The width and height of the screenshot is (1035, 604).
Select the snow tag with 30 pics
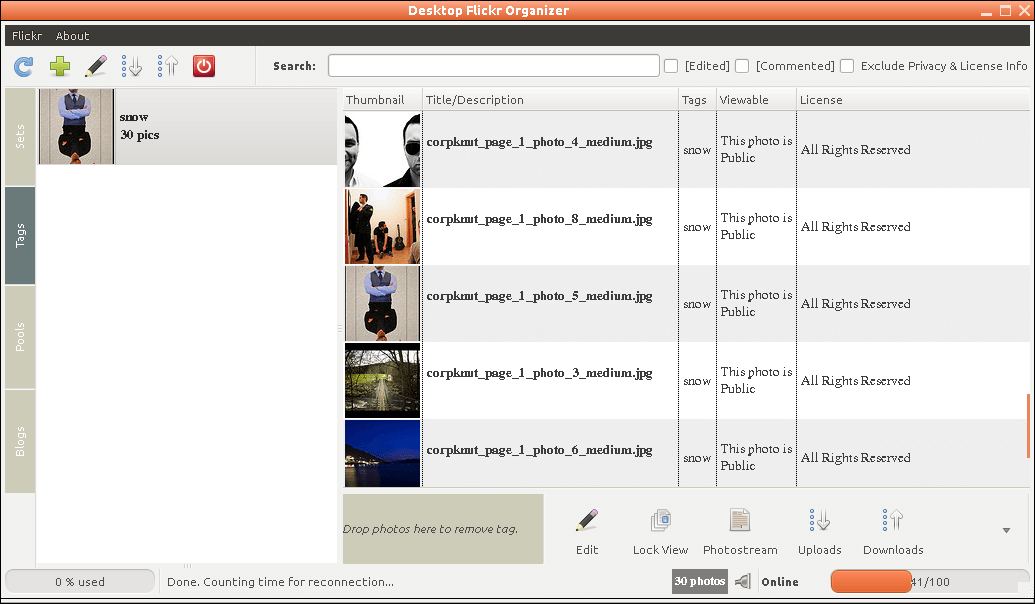coord(187,126)
